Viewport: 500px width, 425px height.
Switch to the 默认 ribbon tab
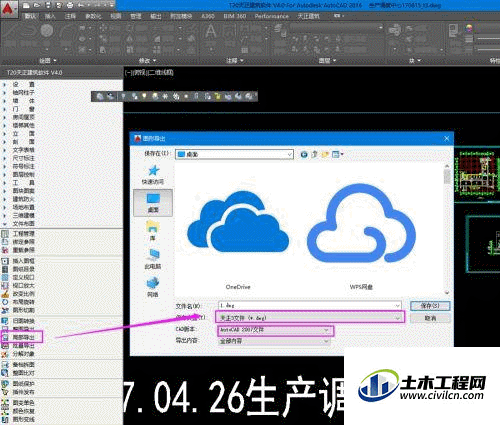pyautogui.click(x=31, y=16)
